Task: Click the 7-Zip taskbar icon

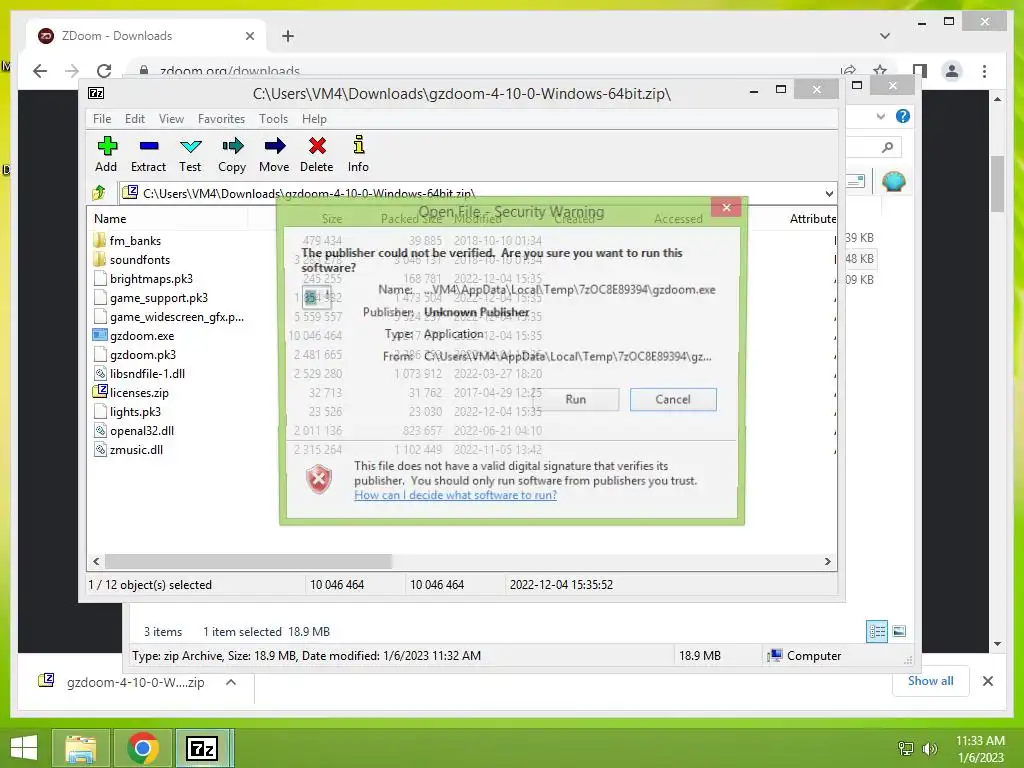Action: 202,748
